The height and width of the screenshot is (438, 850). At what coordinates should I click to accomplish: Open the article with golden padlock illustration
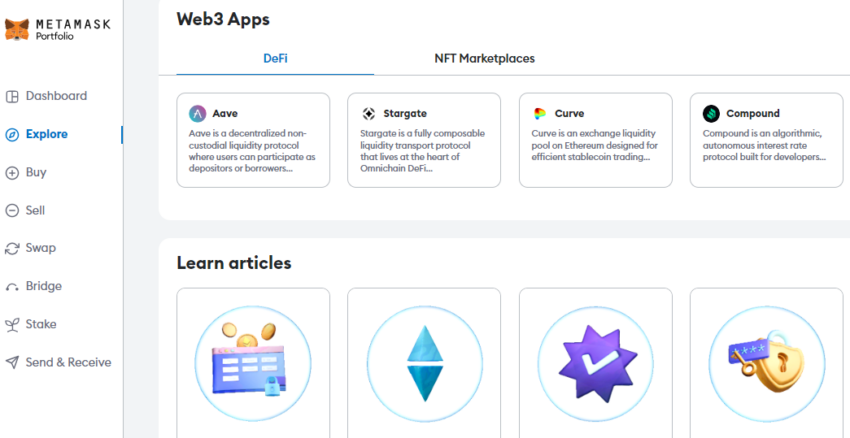767,363
